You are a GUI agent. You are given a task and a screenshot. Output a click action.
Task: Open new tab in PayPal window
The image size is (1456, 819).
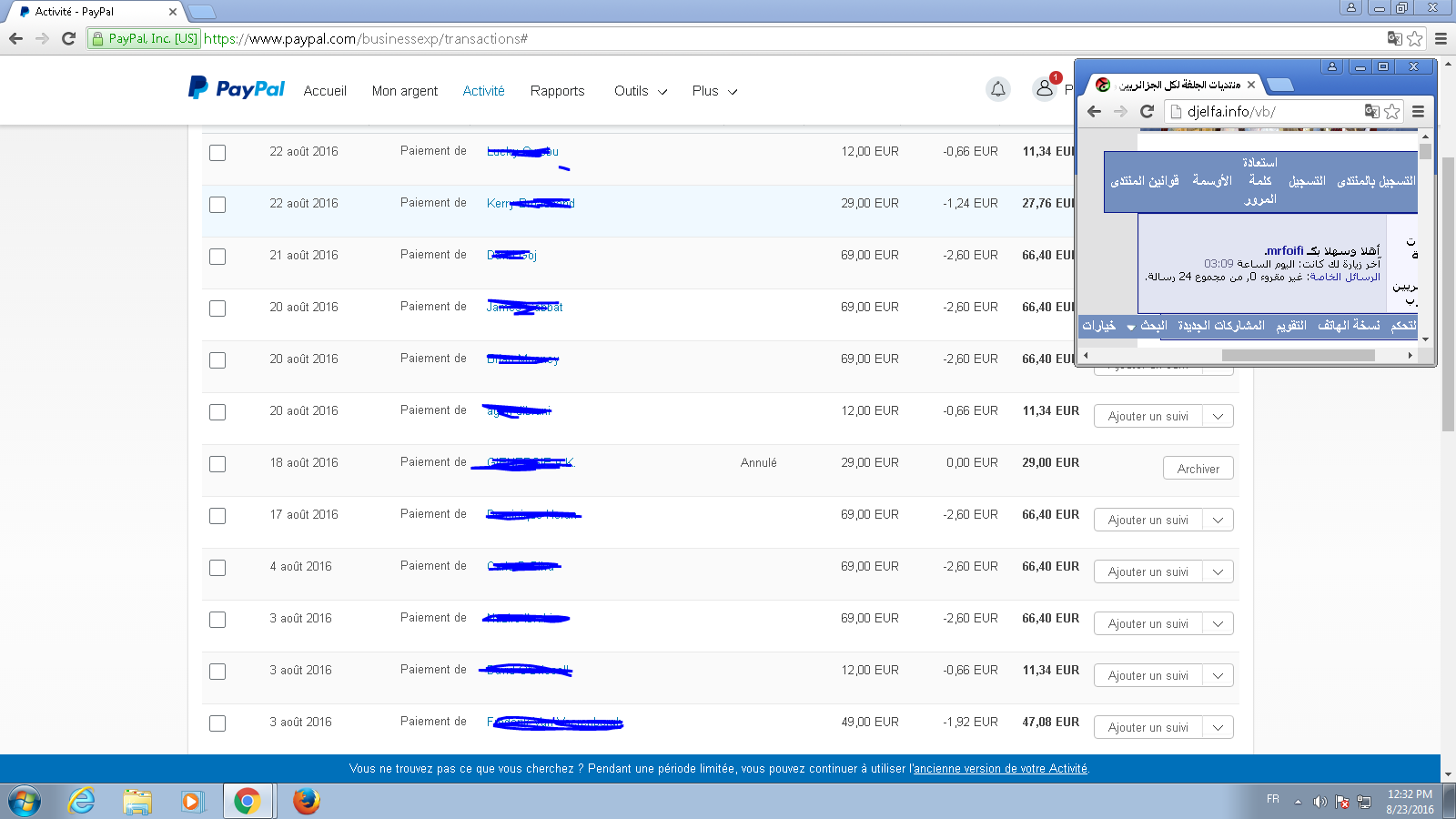click(201, 12)
